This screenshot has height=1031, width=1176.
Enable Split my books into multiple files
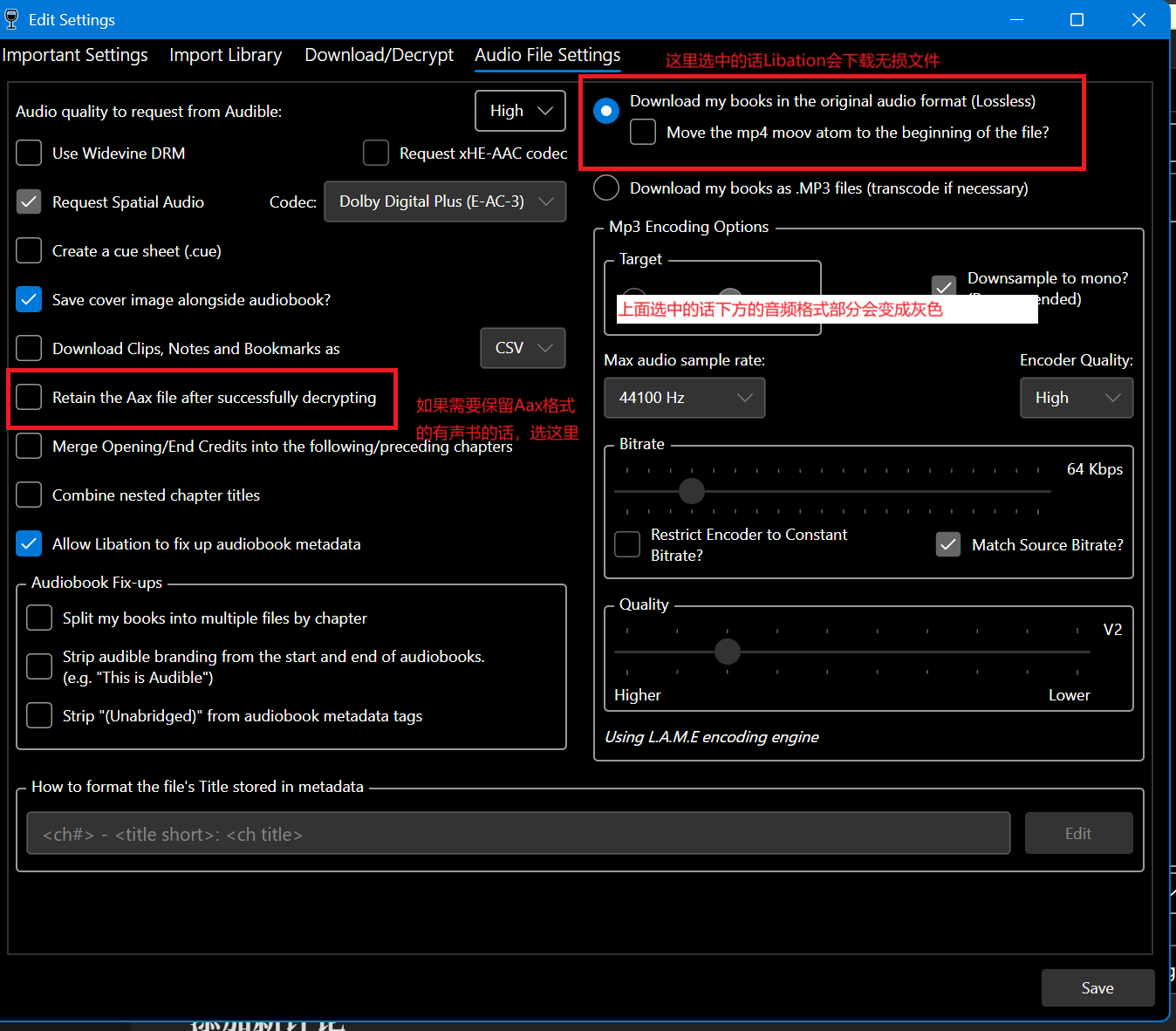tap(39, 618)
